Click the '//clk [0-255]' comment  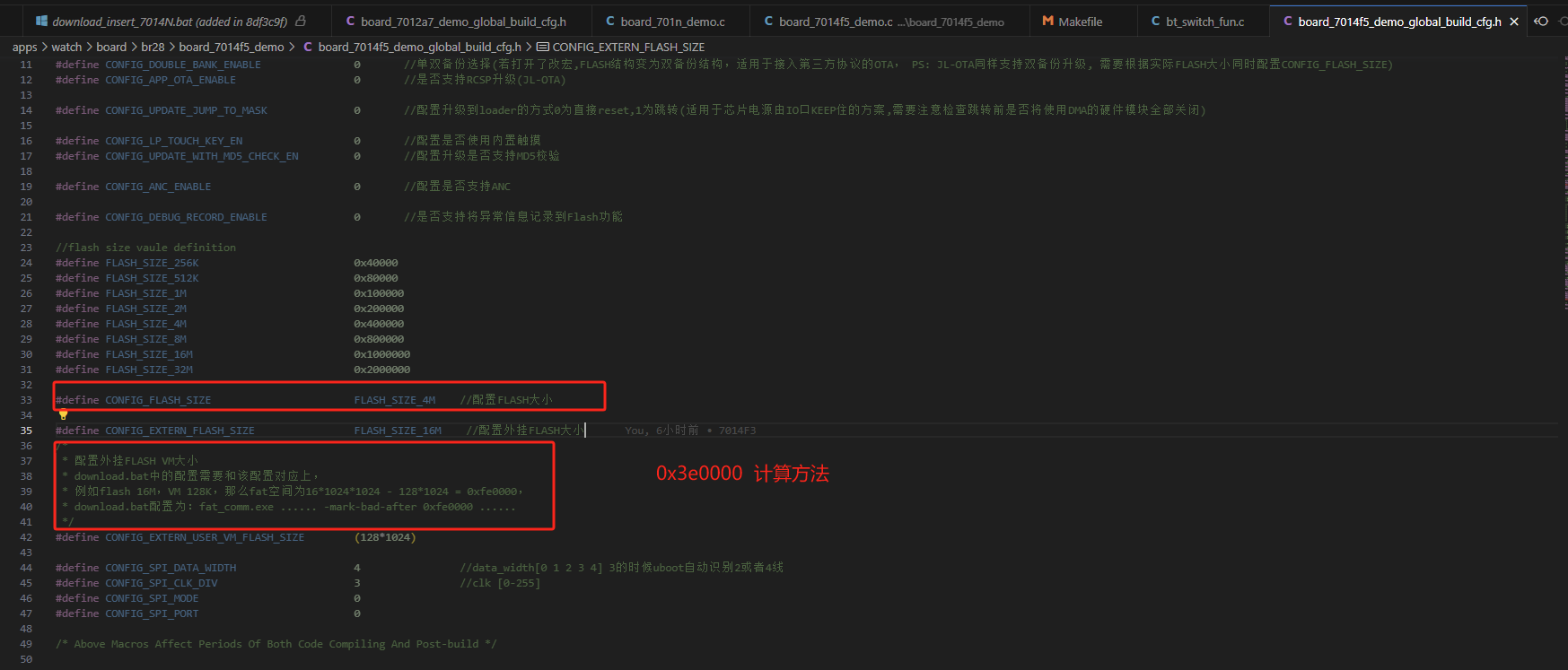[x=500, y=583]
